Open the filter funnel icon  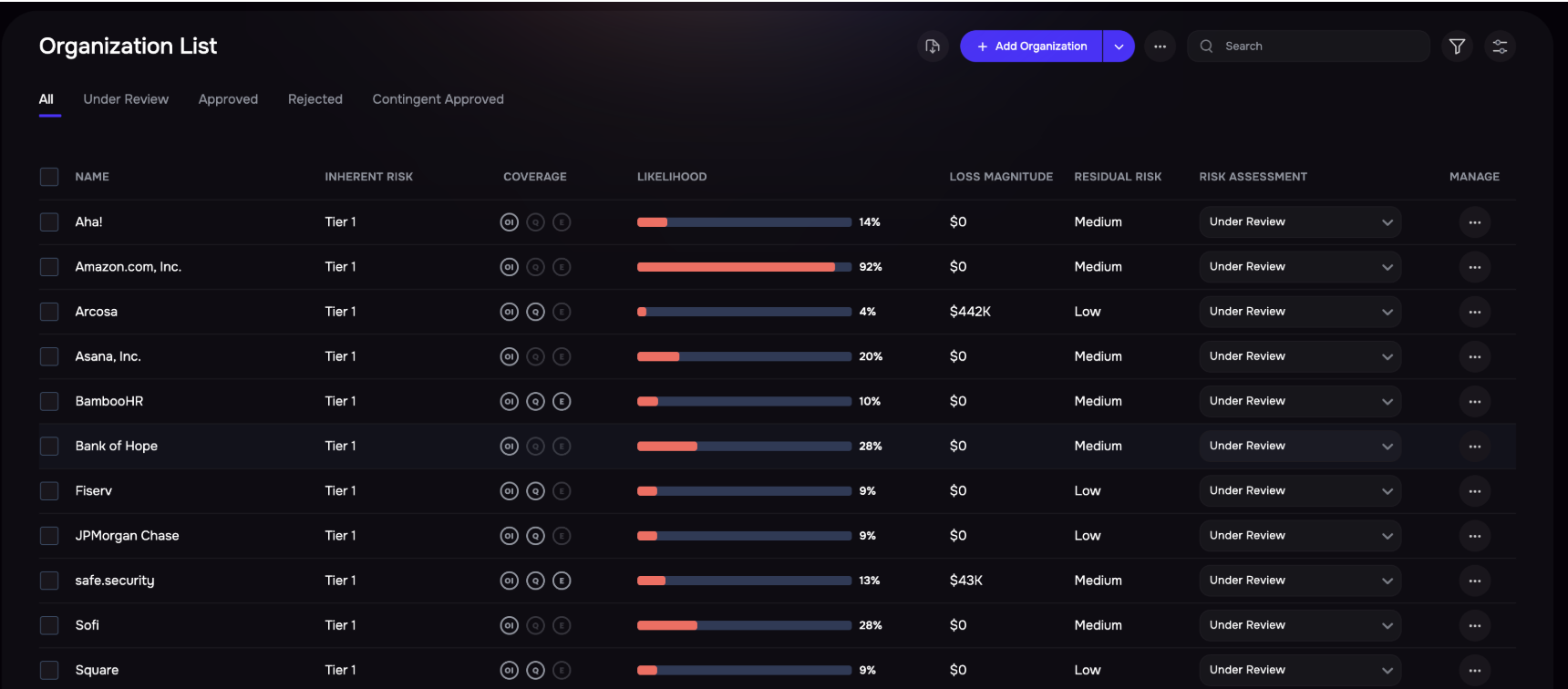click(1457, 46)
